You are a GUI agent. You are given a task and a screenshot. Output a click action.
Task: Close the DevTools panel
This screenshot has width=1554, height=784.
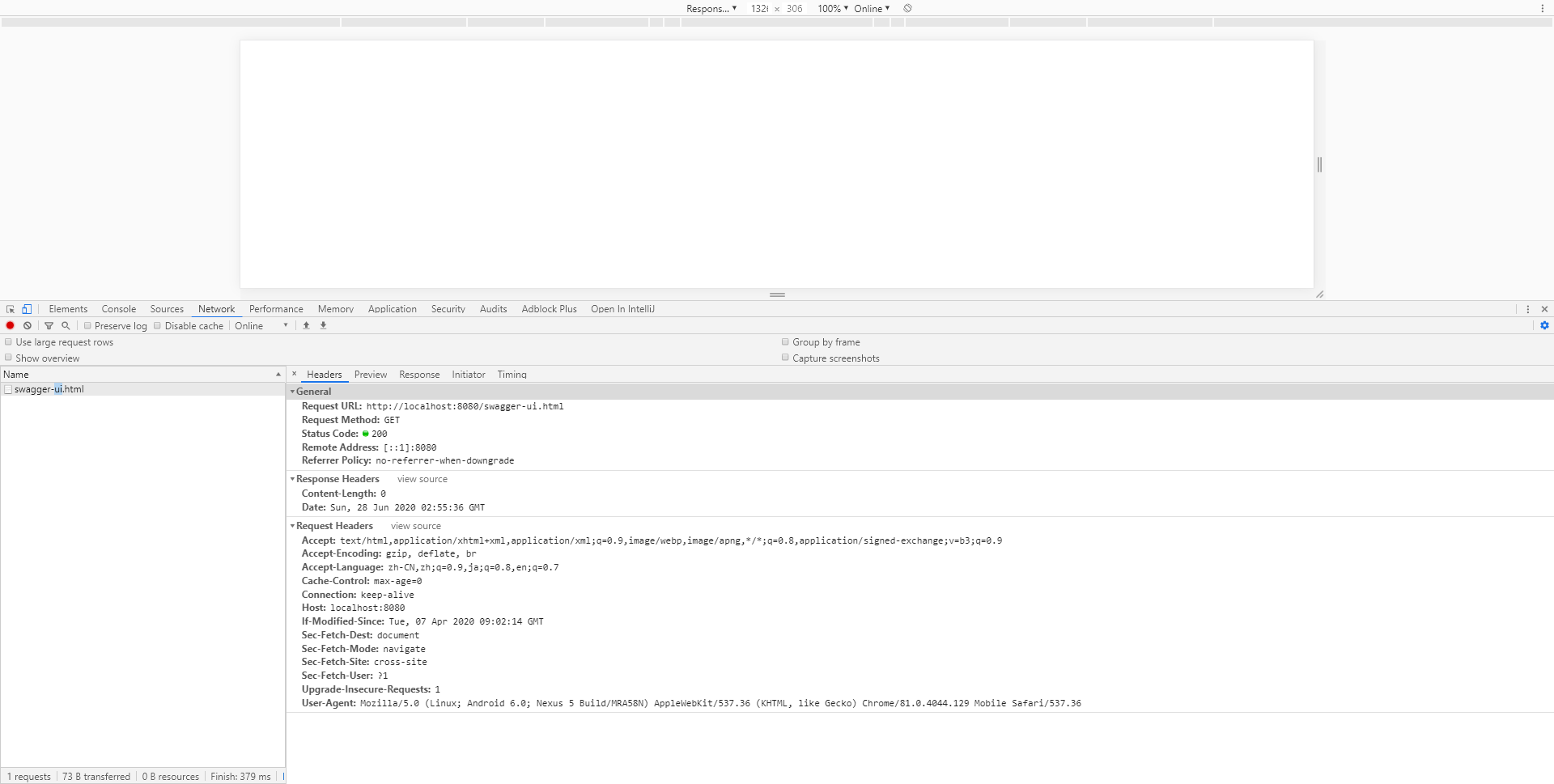coord(1544,309)
